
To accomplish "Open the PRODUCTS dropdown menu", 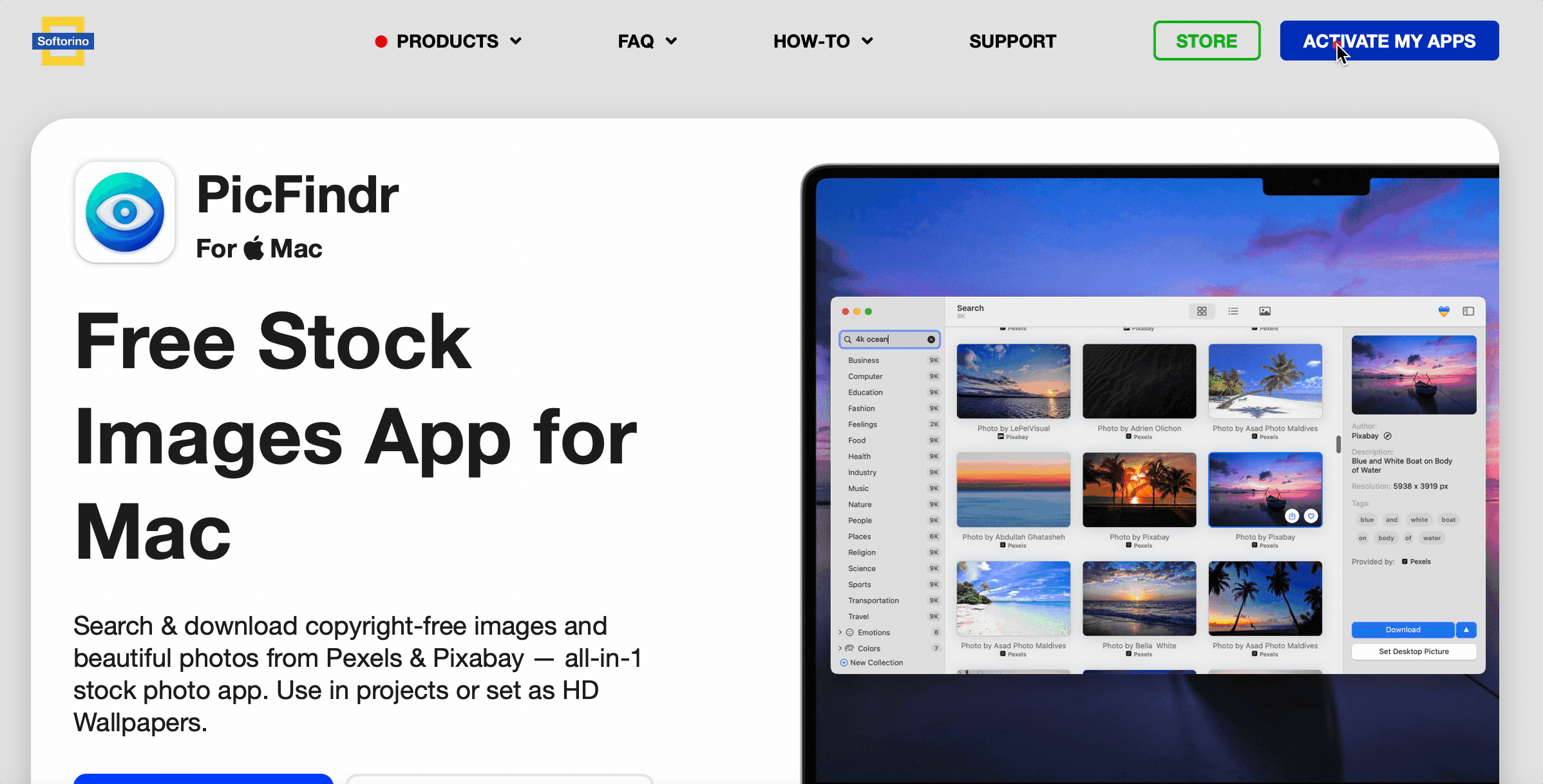I will [448, 41].
